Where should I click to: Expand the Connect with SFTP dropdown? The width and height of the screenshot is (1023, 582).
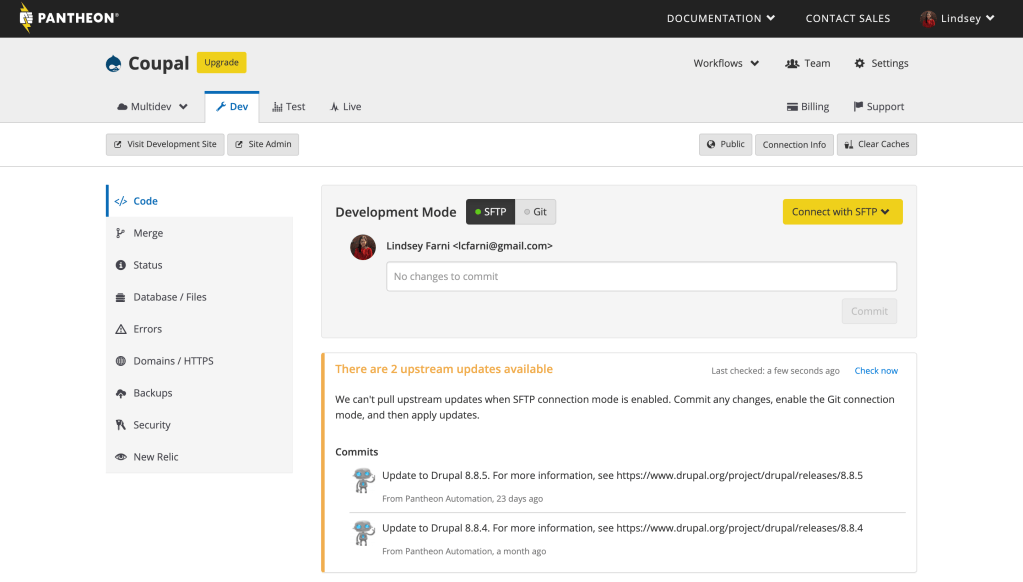pyautogui.click(x=842, y=212)
